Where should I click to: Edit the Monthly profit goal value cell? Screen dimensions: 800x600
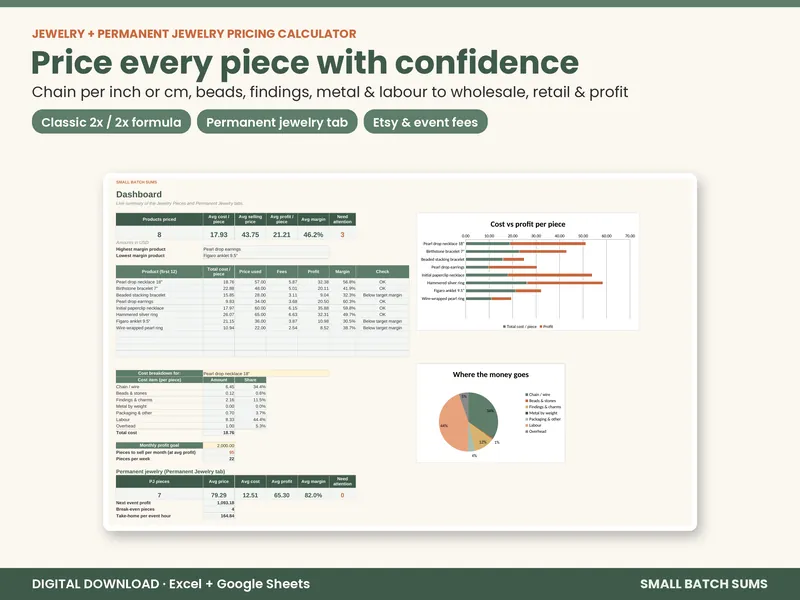coord(219,445)
